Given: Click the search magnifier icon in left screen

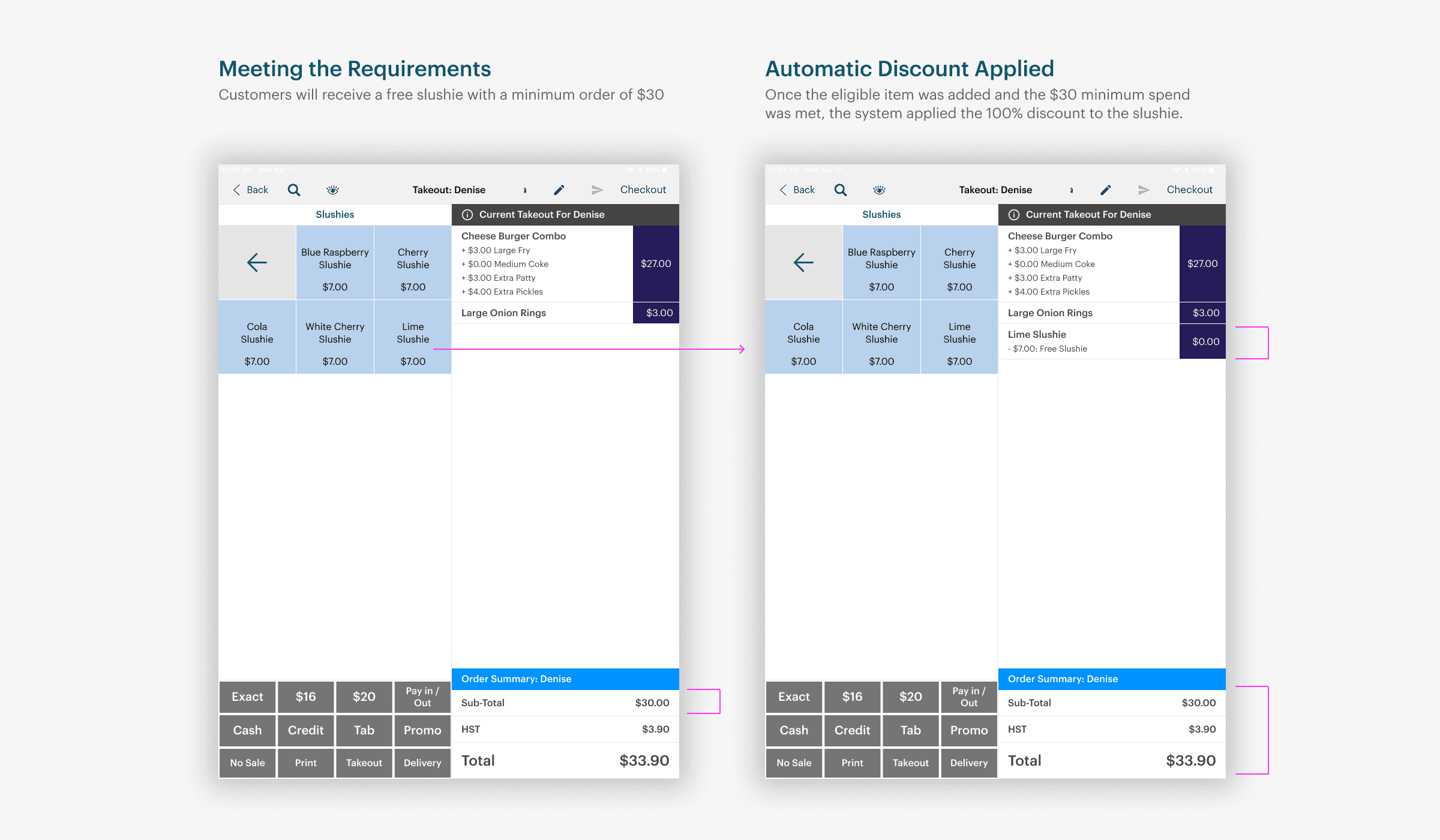Looking at the screenshot, I should coord(293,190).
